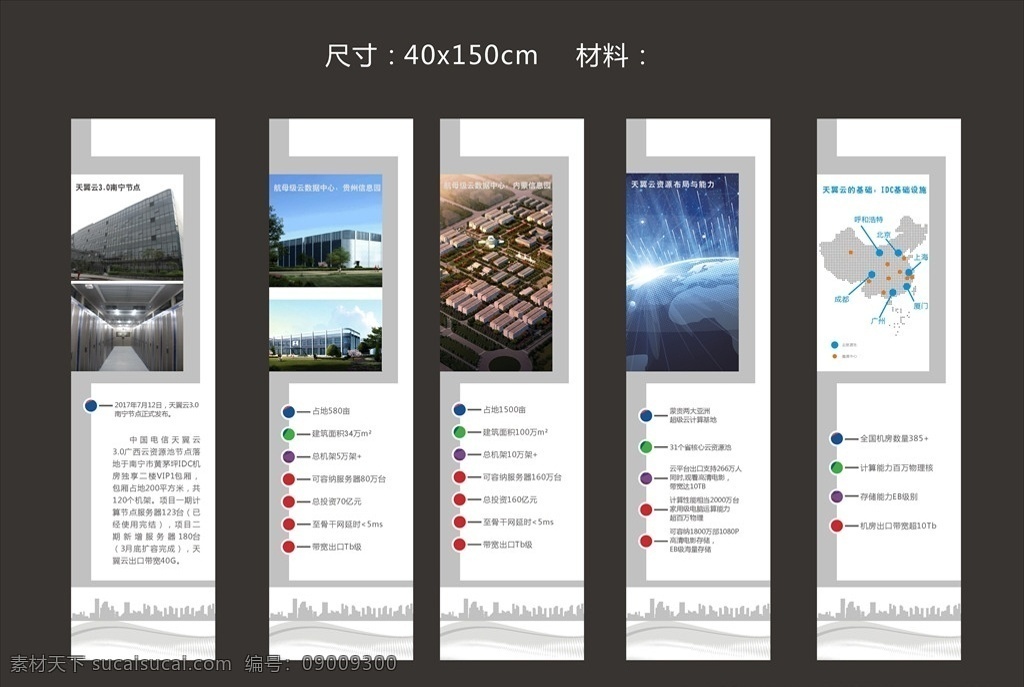Viewport: 1024px width, 687px height.
Task: Select the '可容纳服务器160万台' text
Action: tap(522, 477)
